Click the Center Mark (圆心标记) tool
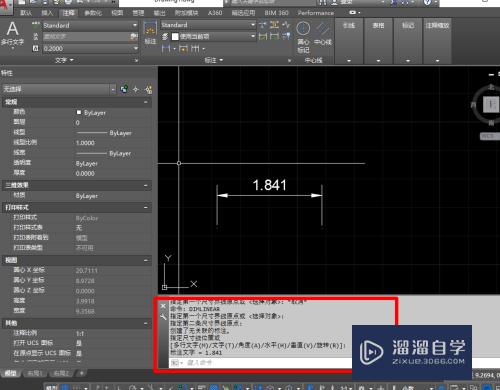This screenshot has height=390, width=500. click(x=303, y=37)
